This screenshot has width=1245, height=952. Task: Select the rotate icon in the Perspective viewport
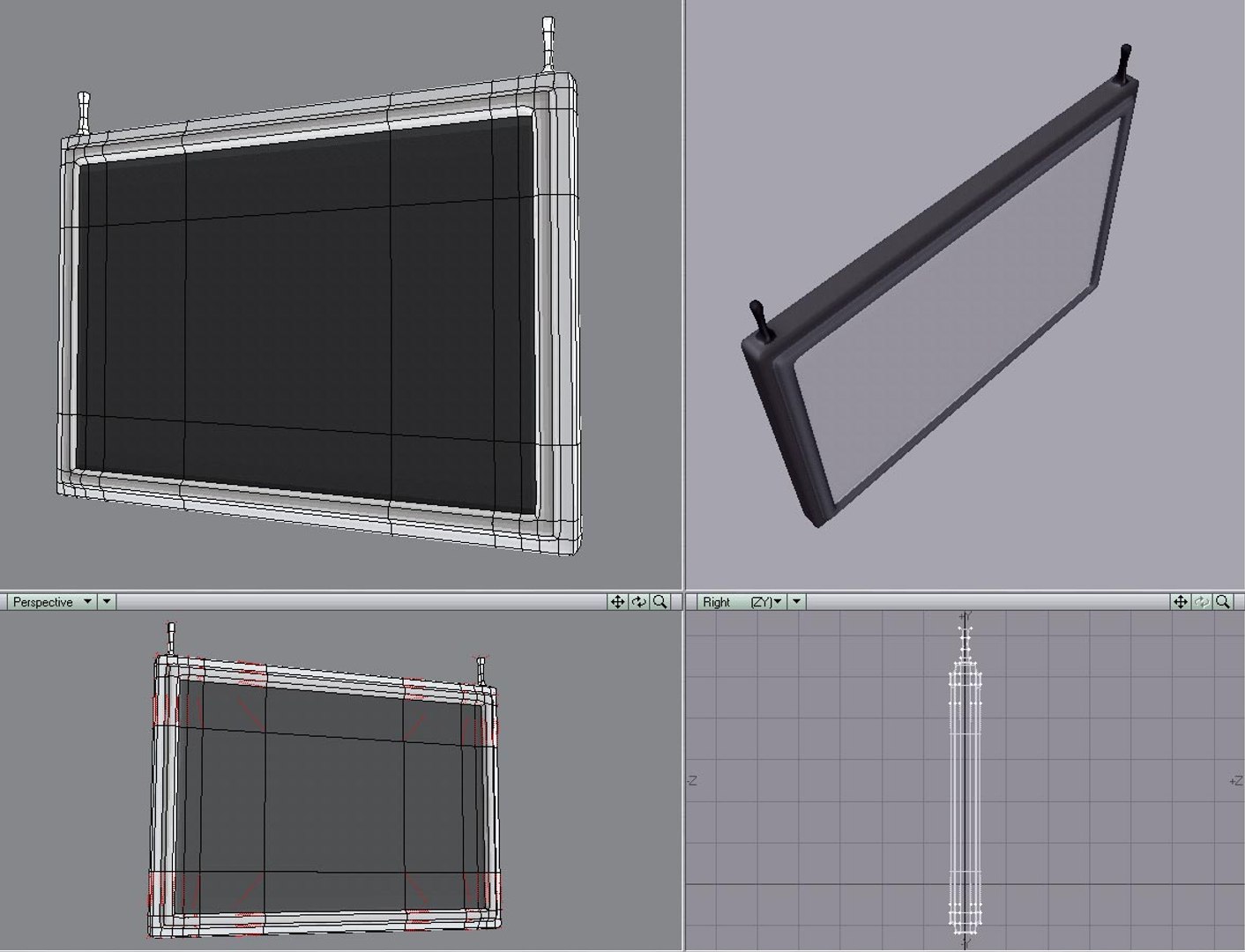point(638,602)
